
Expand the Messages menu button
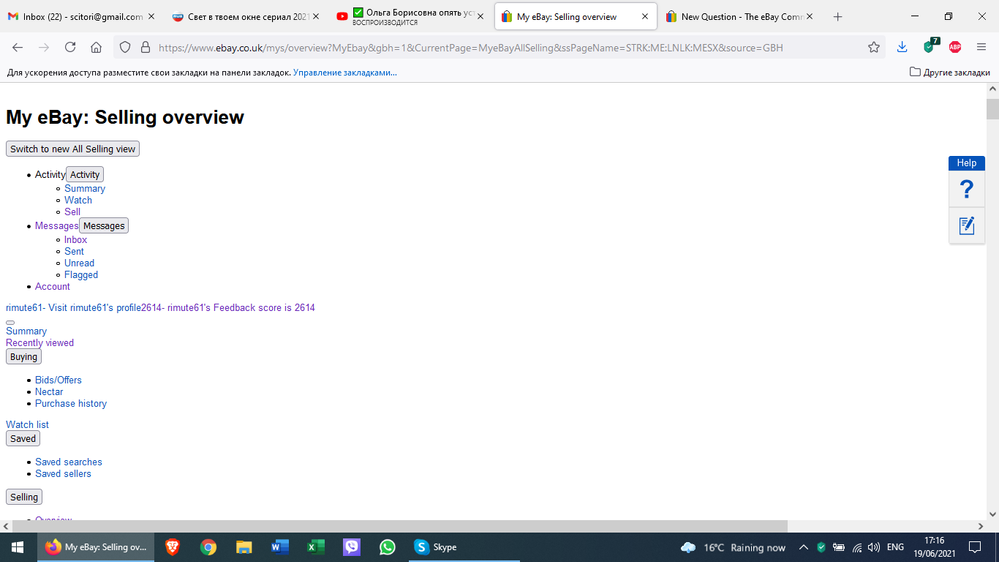click(104, 226)
